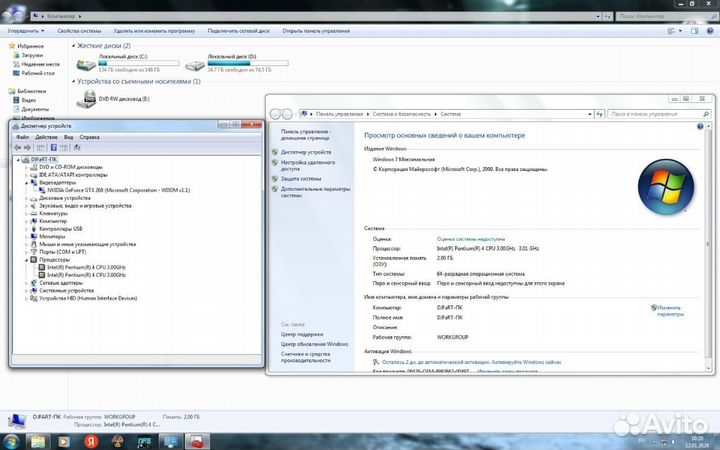Toggle the preview pane icon in Explorer toolbar
Viewport: 720px width, 450px height.
[x=694, y=31]
